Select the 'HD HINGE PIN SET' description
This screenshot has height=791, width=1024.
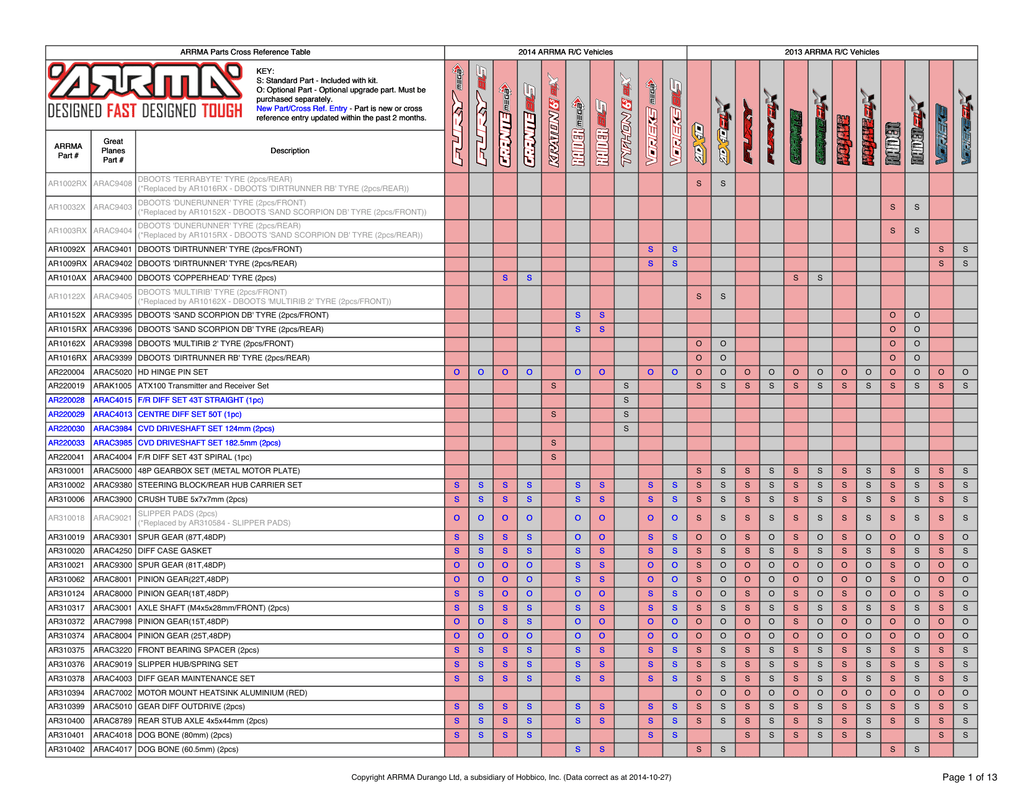click(x=172, y=372)
